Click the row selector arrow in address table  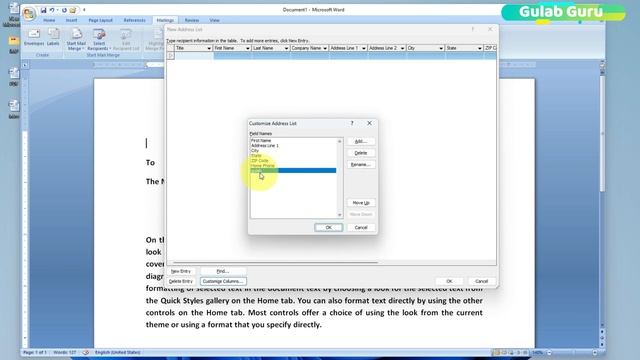pyautogui.click(x=170, y=56)
